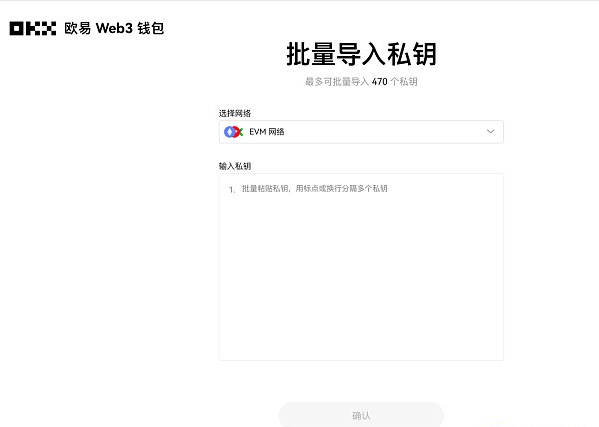
Task: Click line number 1 in key field
Action: (x=232, y=189)
